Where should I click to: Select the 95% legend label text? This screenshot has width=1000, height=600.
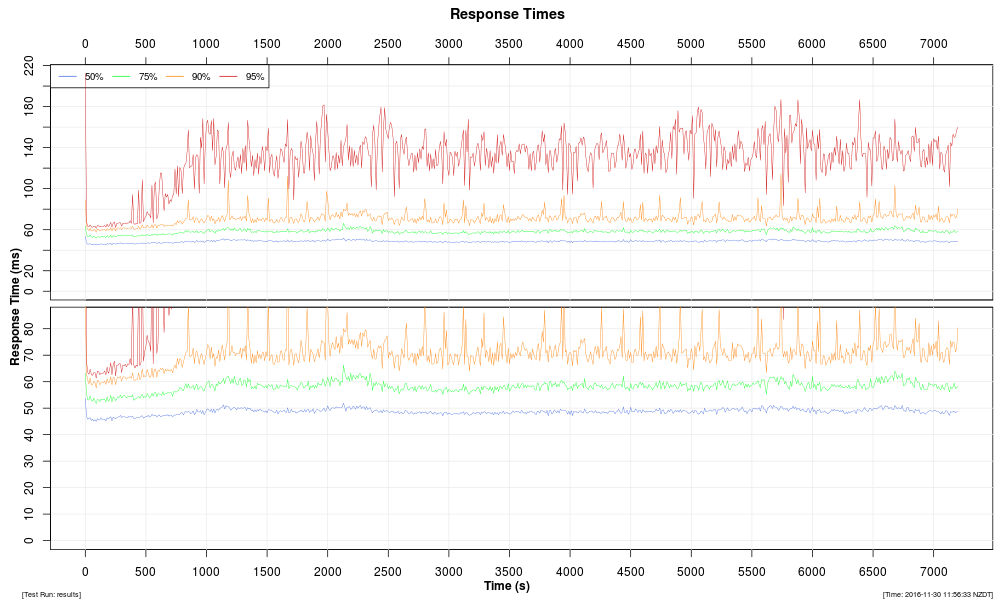[254, 77]
